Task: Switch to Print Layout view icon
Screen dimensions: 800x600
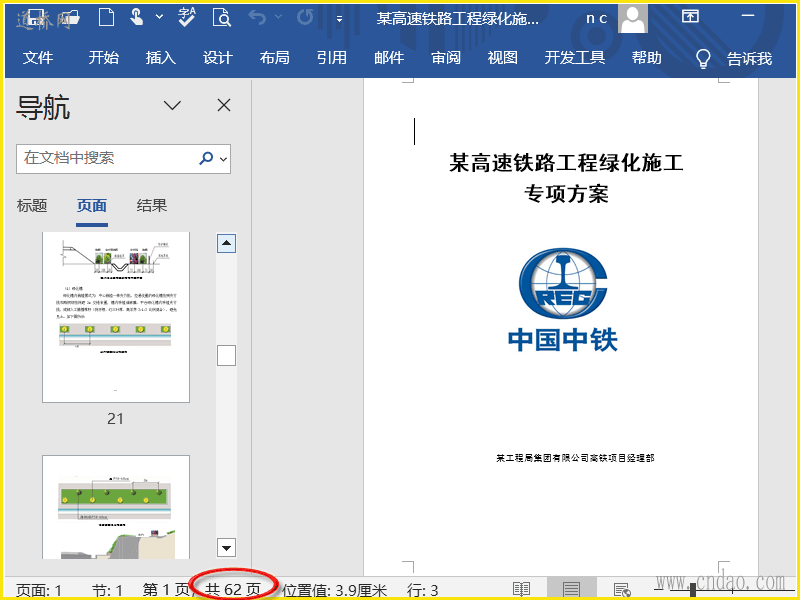Action: (571, 590)
